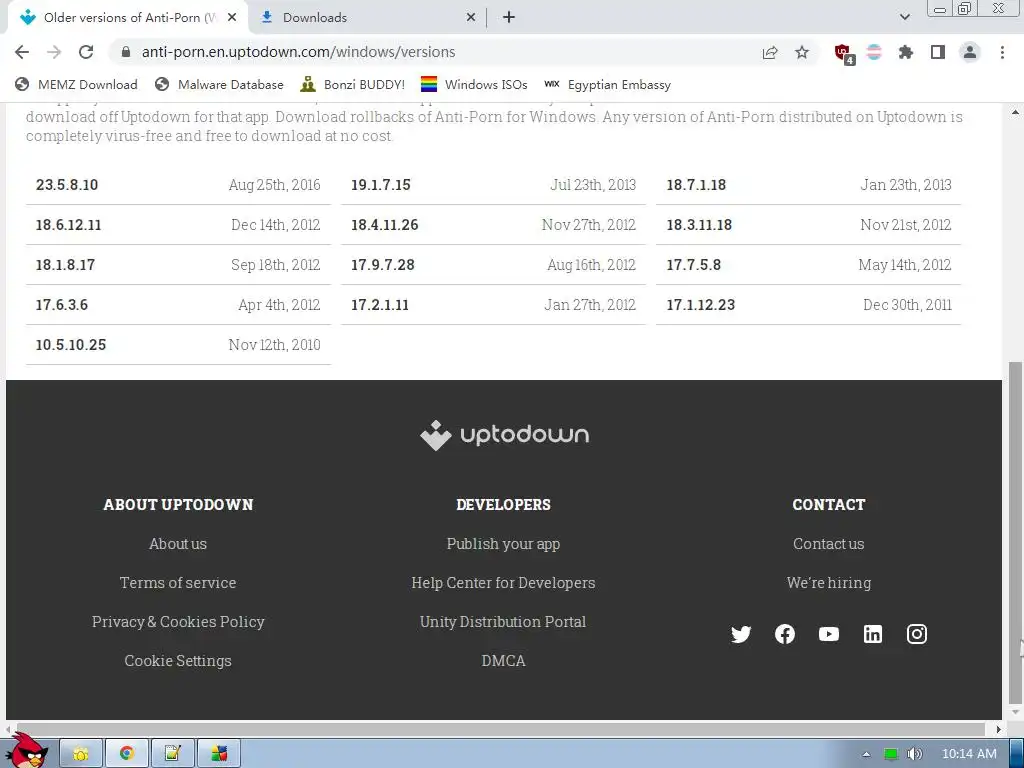The image size is (1024, 768).
Task: Open Terms of service link
Action: coord(178,583)
